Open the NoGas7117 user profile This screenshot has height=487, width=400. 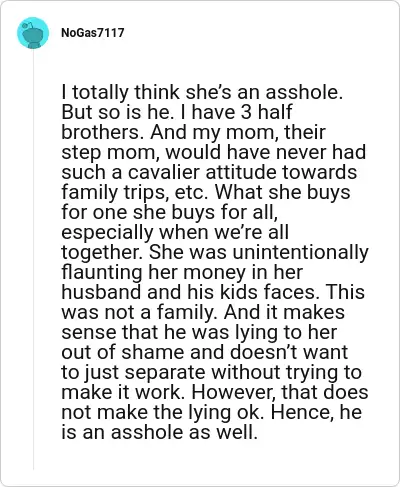pos(93,33)
